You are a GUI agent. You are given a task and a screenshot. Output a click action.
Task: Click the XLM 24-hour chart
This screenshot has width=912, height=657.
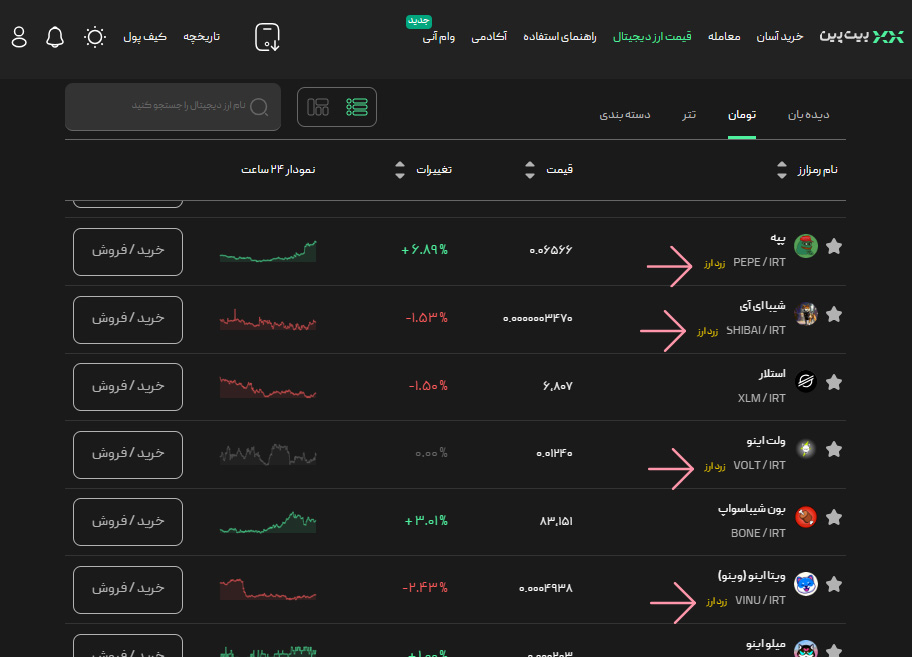tap(268, 387)
